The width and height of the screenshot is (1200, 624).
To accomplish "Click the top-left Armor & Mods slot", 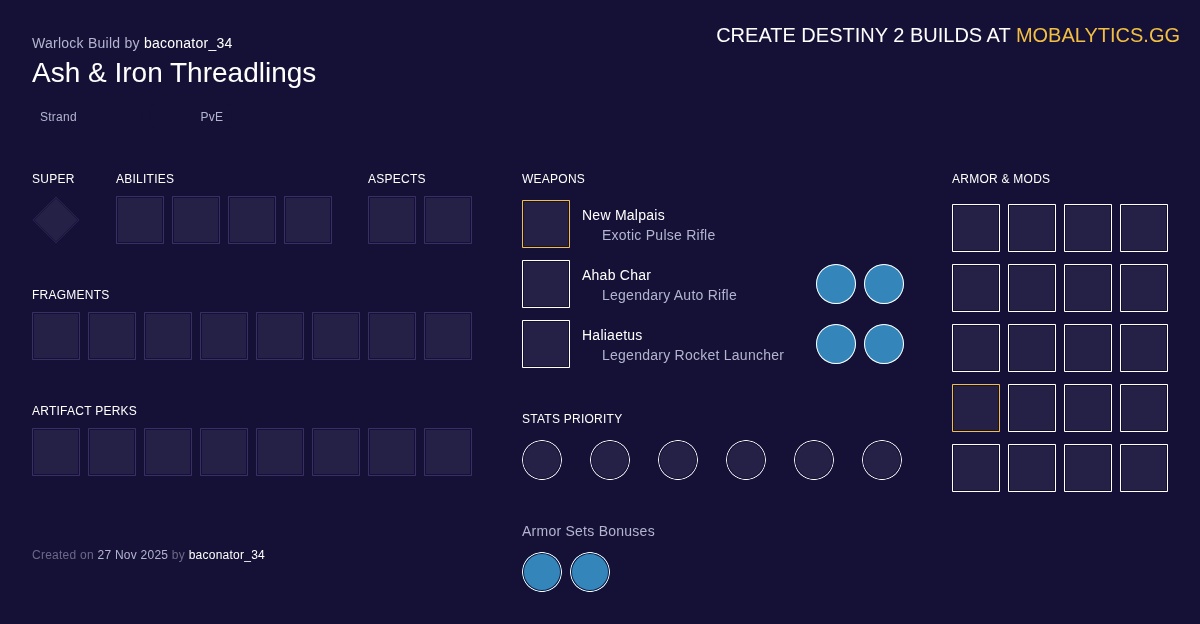I will pyautogui.click(x=976, y=228).
